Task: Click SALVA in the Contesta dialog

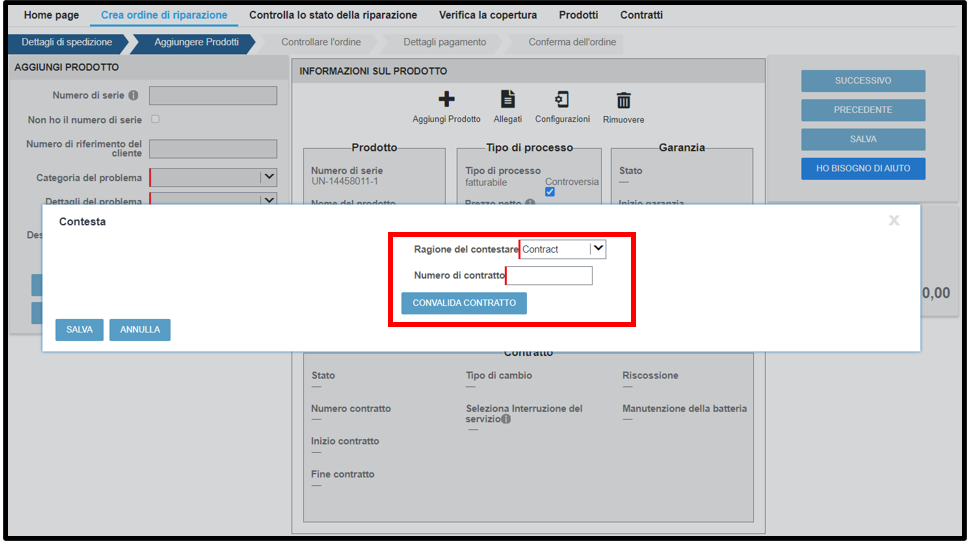Action: point(79,329)
